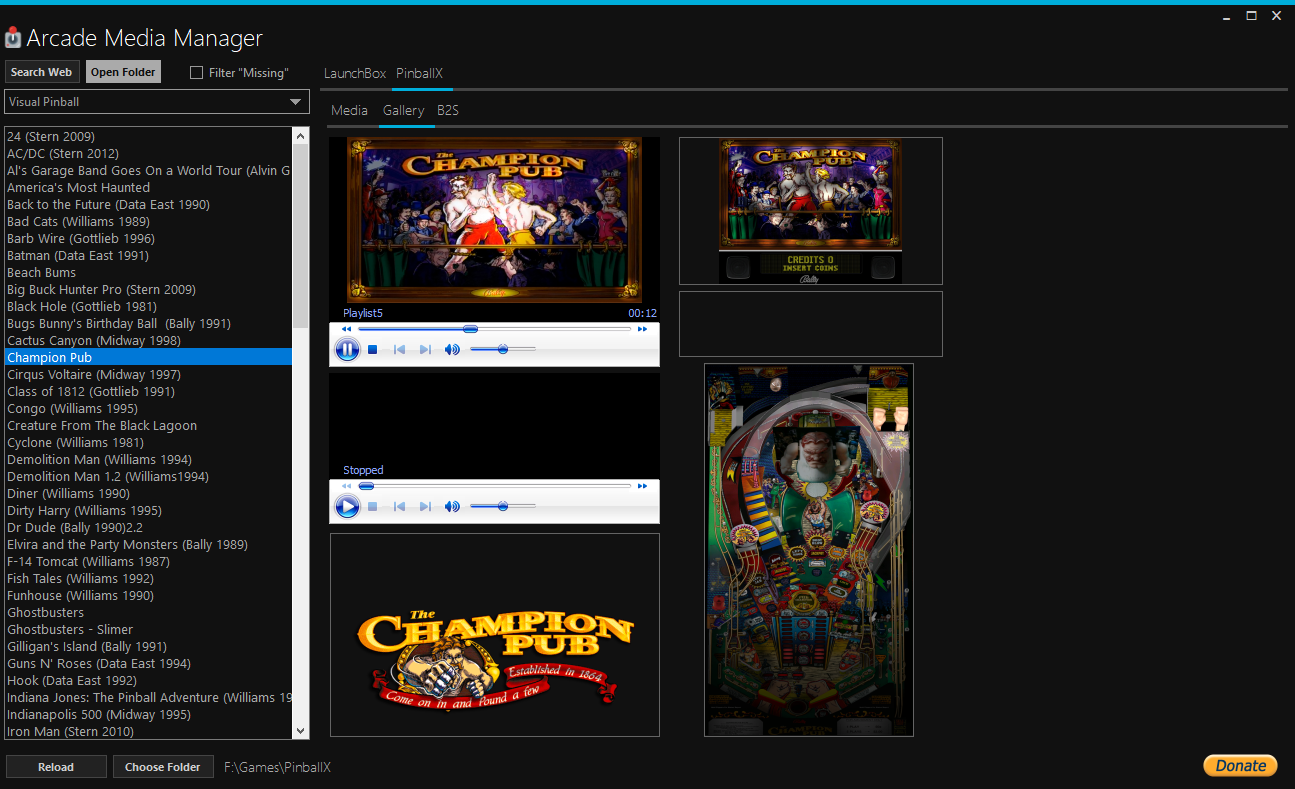This screenshot has width=1295, height=789.
Task: Click fast-forward arrows on stopped player
Action: 642,486
